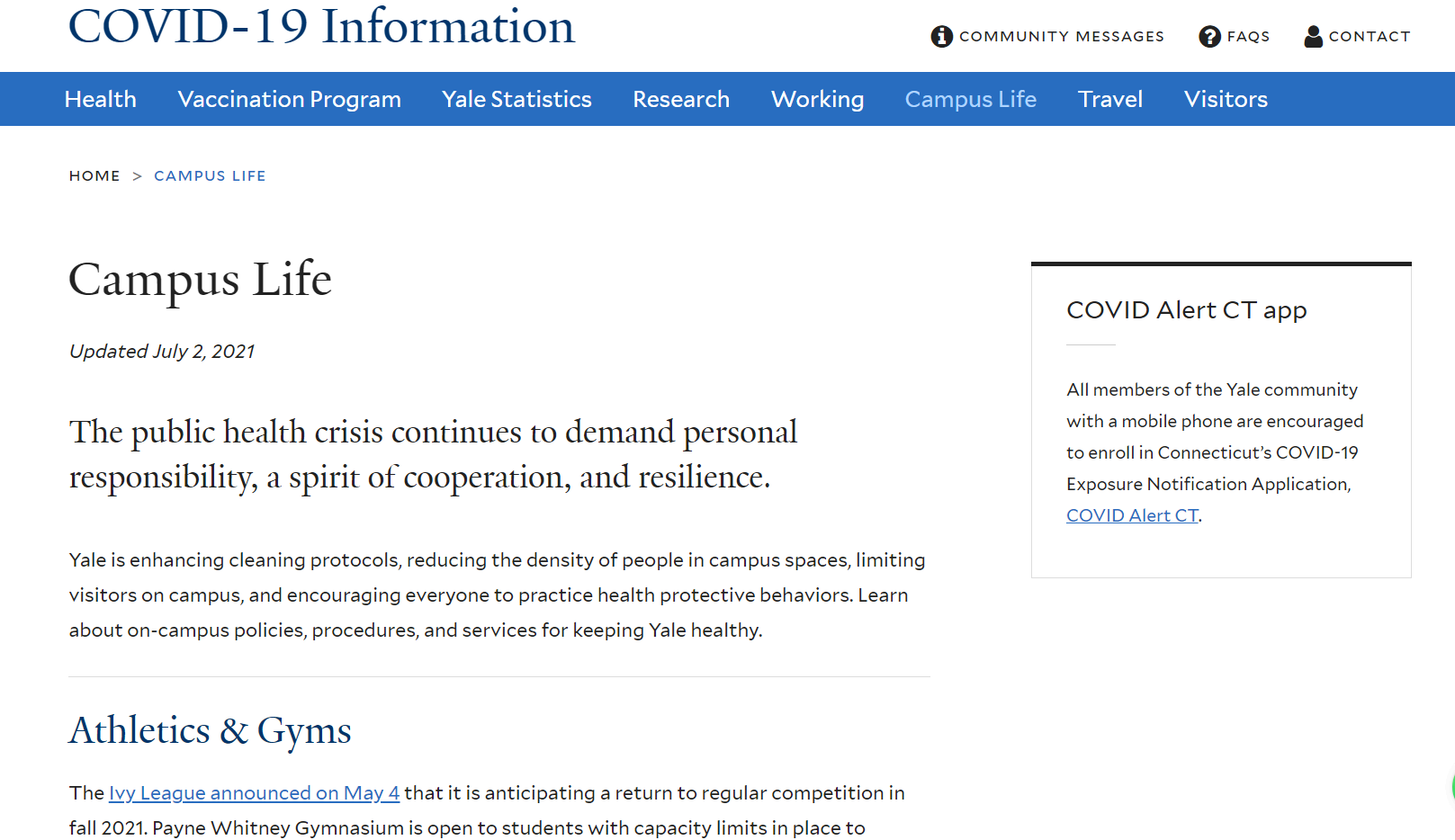Navigate to the Research section
The image size is (1455, 840).
[x=681, y=99]
